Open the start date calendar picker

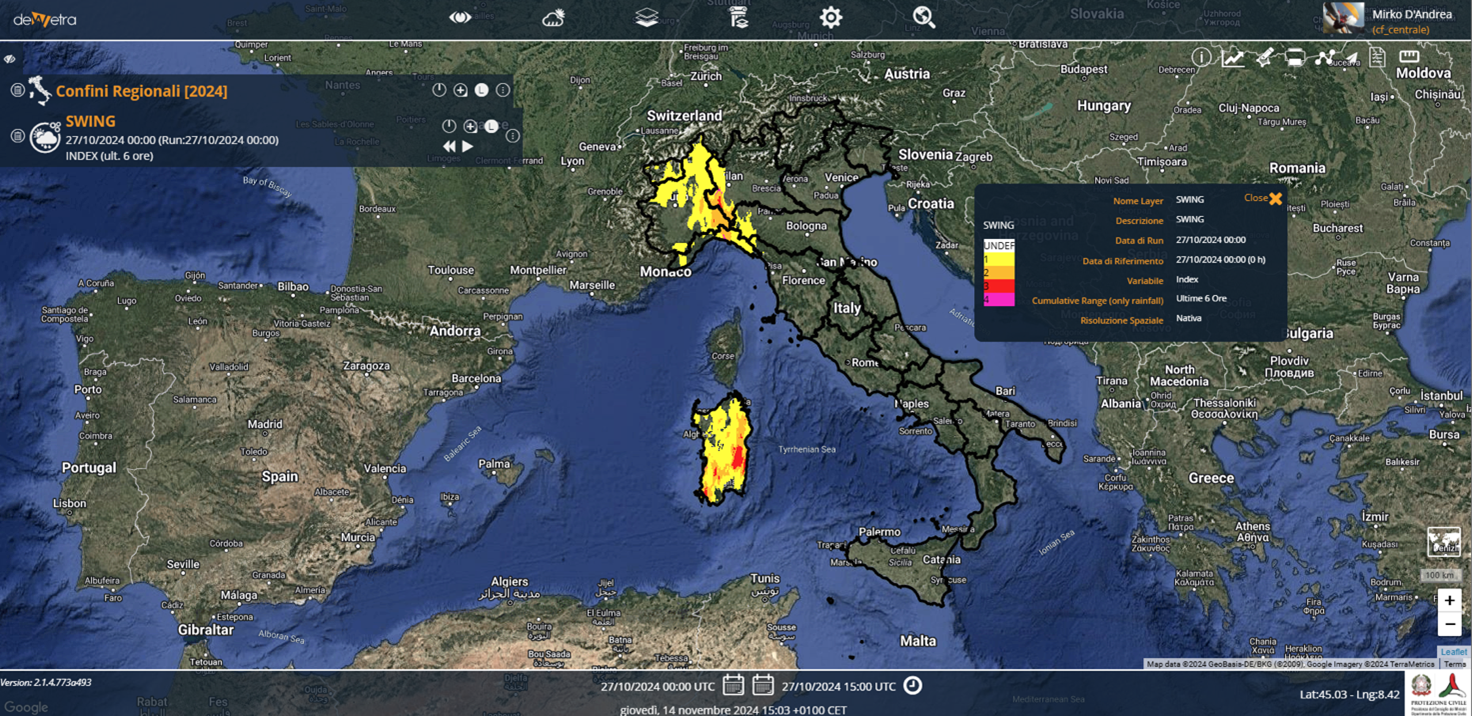tap(733, 685)
